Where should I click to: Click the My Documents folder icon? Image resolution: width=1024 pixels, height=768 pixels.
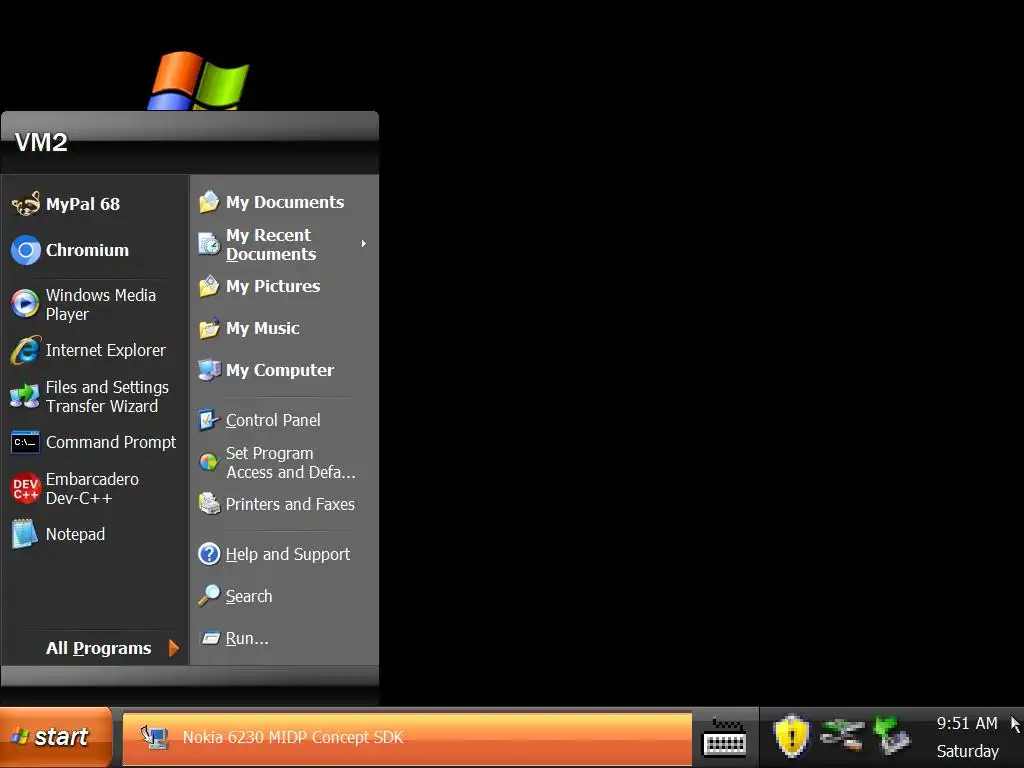(x=209, y=202)
